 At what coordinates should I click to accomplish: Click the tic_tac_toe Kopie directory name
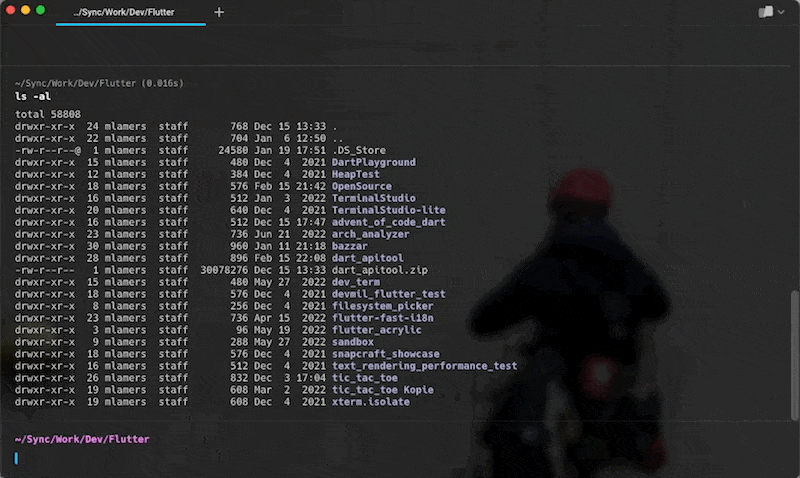383,390
